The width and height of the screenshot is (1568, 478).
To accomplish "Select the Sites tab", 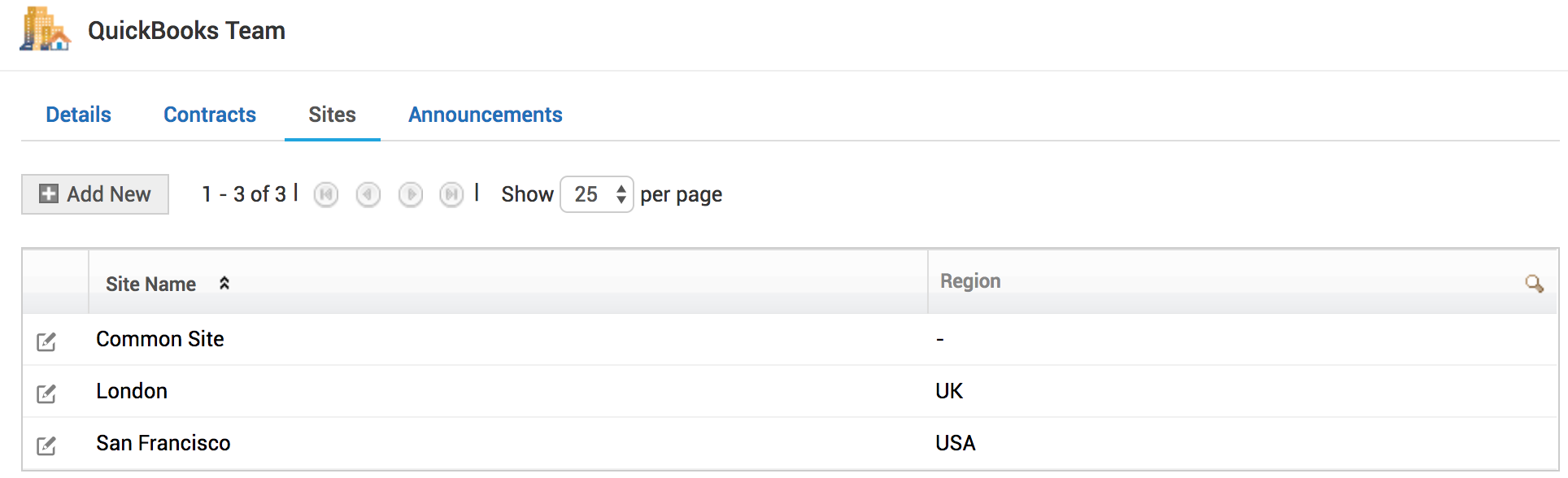I will click(332, 115).
